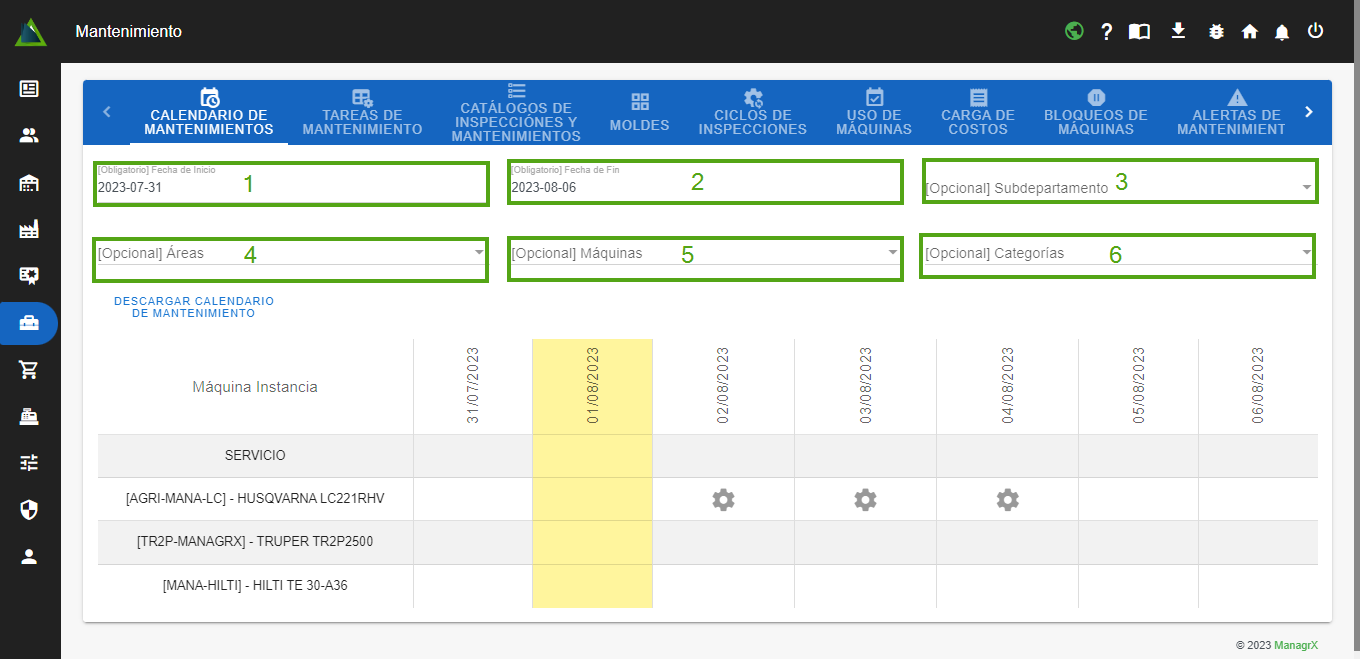Viewport: 1360px width, 659px height.
Task: Click the bug report icon
Action: coord(1216,31)
